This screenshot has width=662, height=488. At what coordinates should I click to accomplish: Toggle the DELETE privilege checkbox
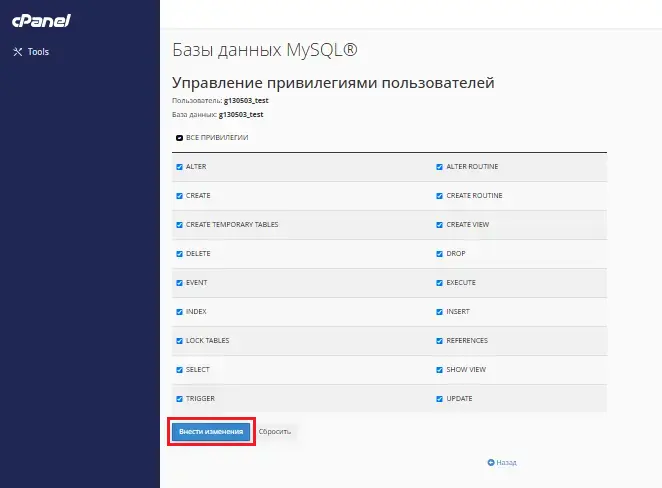179,253
